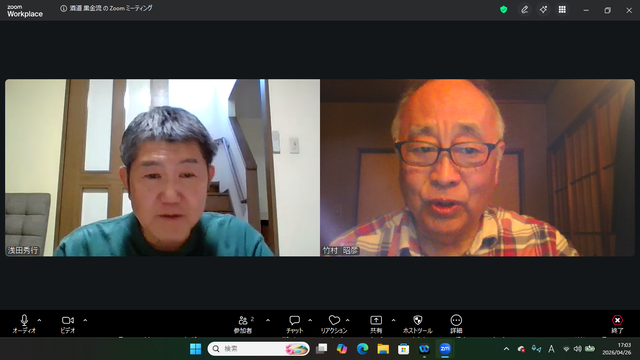640x360 pixels.
Task: Open Microsoft Edge from taskbar
Action: (362, 349)
